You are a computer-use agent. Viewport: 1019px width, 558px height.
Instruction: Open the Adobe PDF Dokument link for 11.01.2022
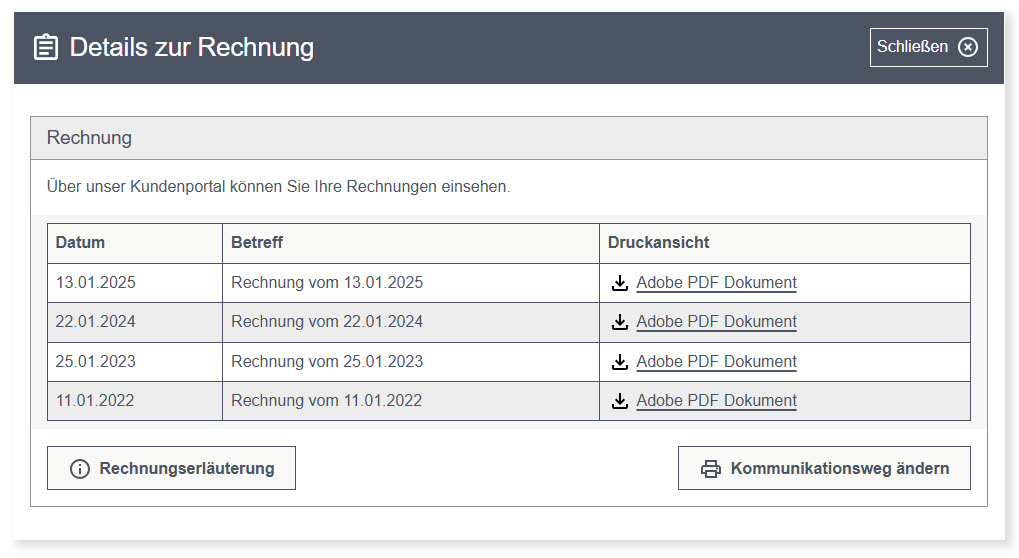coord(716,401)
